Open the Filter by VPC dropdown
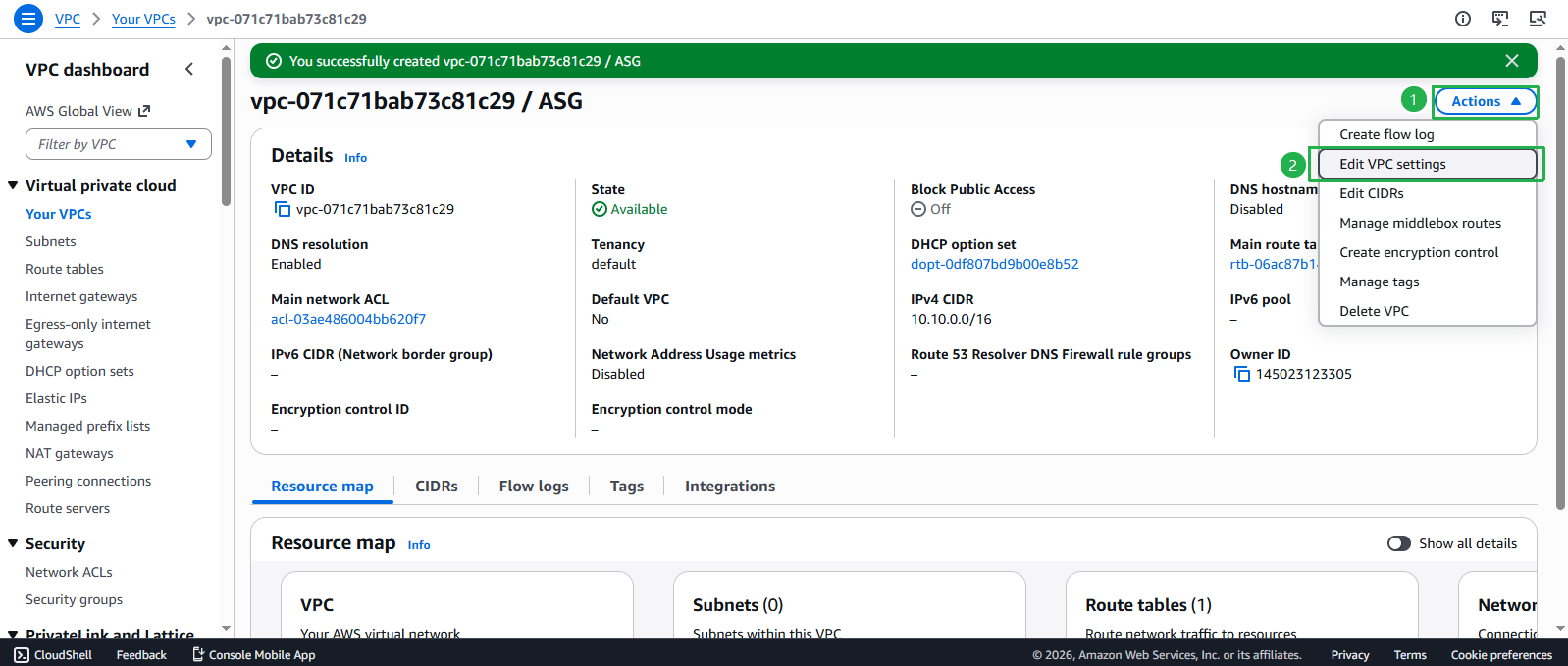The width and height of the screenshot is (1568, 666). pyautogui.click(x=119, y=144)
